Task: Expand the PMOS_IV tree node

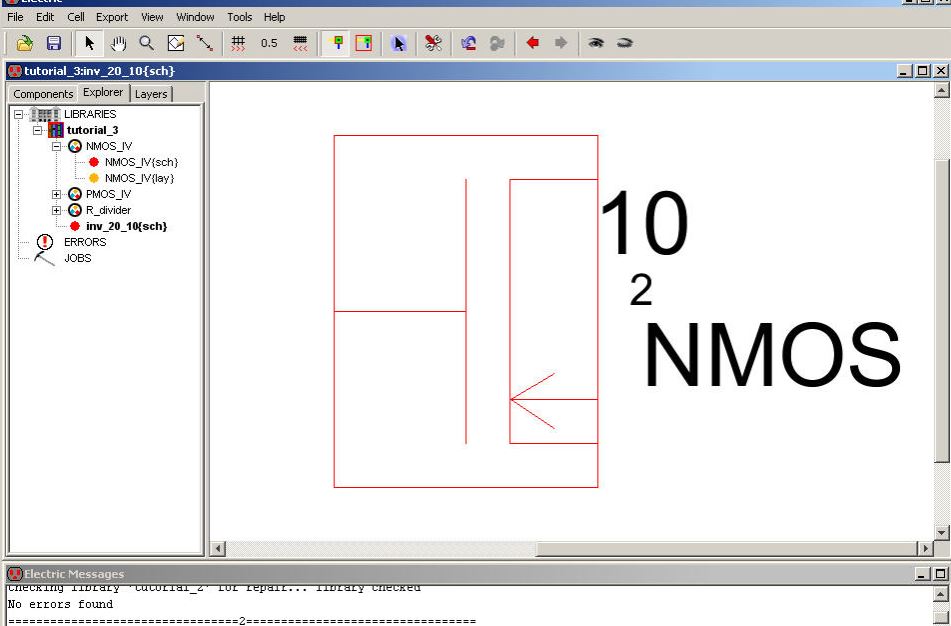Action: [58, 194]
